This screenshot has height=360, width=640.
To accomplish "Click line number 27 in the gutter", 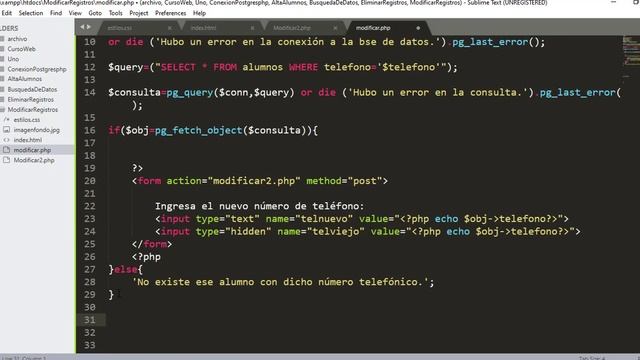I will click(90, 269).
